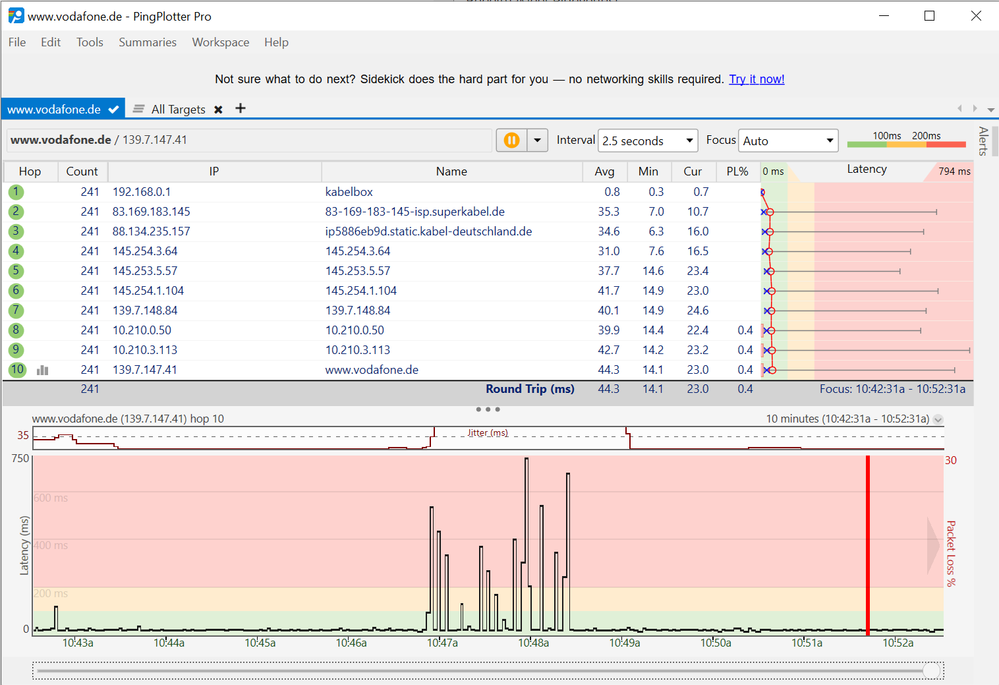
Task: Click the Latency graph column header
Action: 866,169
